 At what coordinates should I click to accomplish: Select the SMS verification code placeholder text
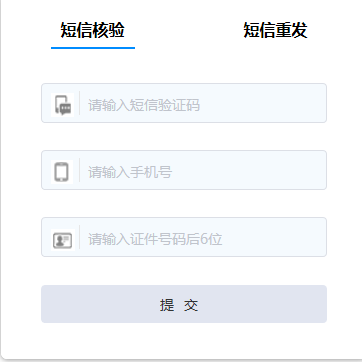click(144, 105)
